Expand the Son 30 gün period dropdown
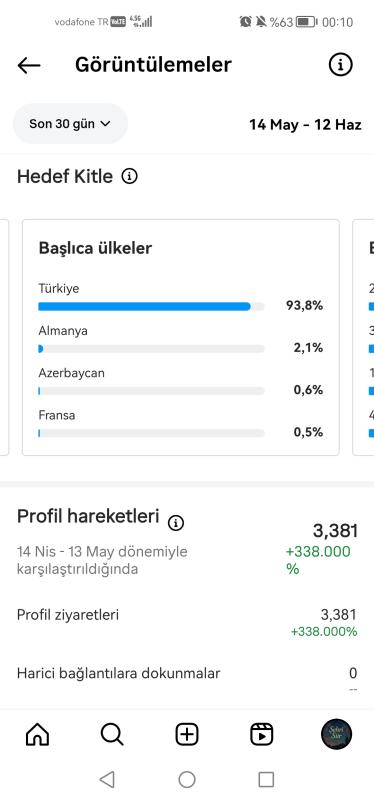This screenshot has width=374, height=800. pos(70,123)
